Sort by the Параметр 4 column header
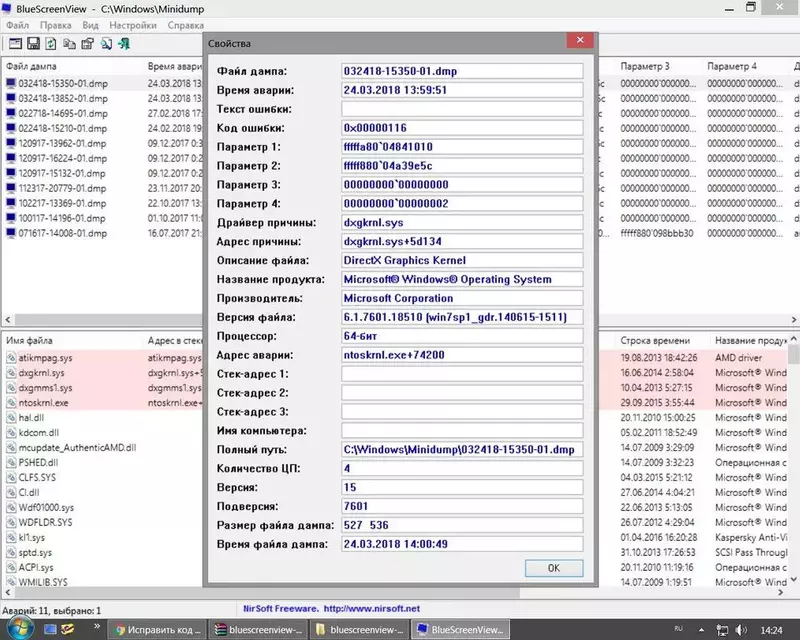The height and width of the screenshot is (640, 800). pyautogui.click(x=732, y=66)
